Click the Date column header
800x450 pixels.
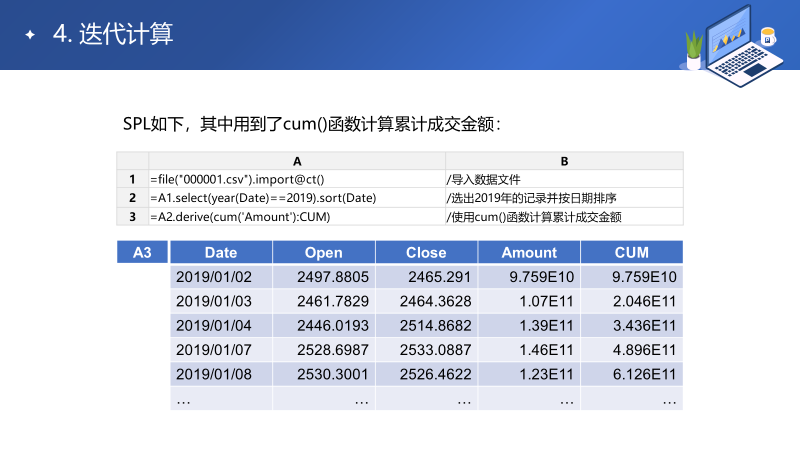[220, 253]
